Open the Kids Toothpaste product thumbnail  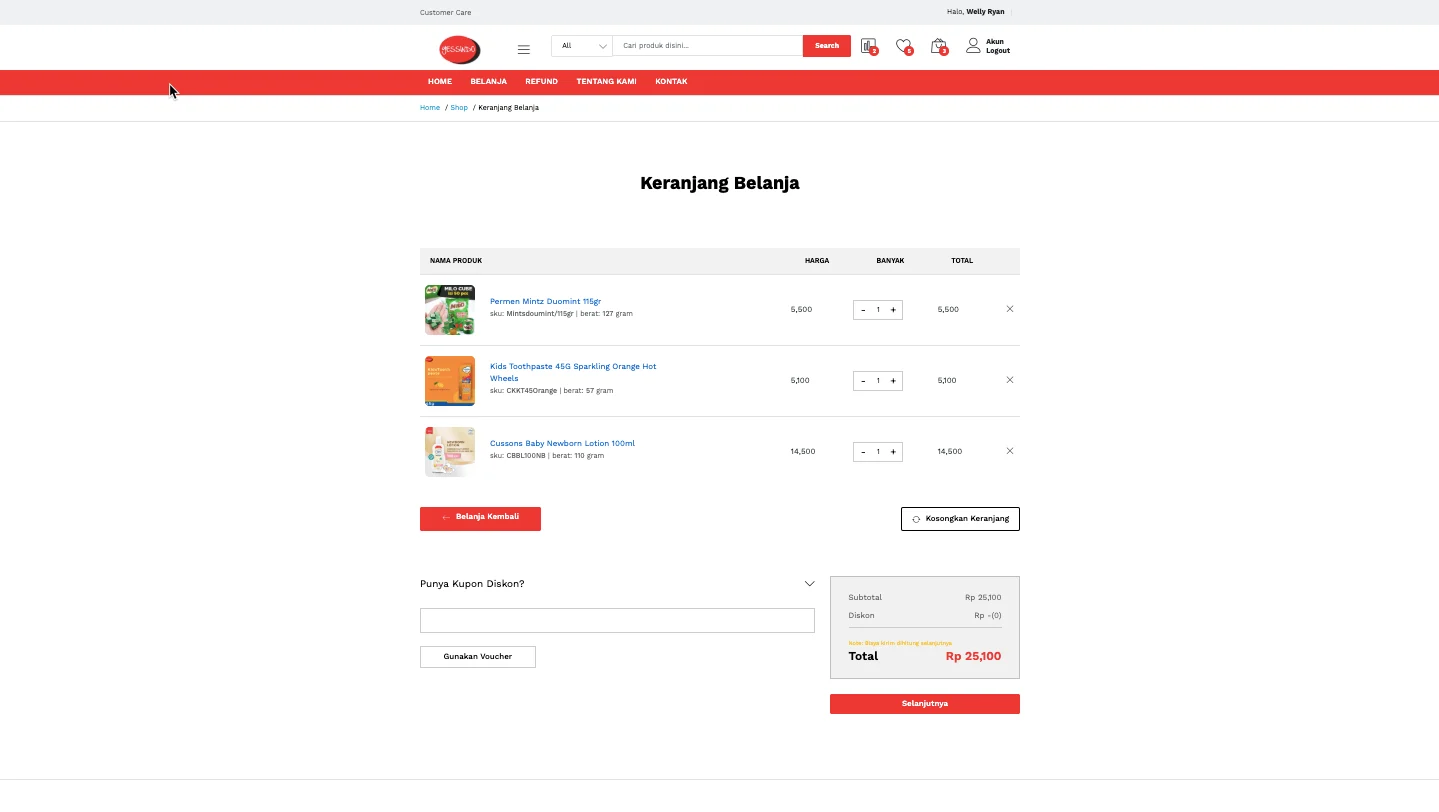coord(450,381)
